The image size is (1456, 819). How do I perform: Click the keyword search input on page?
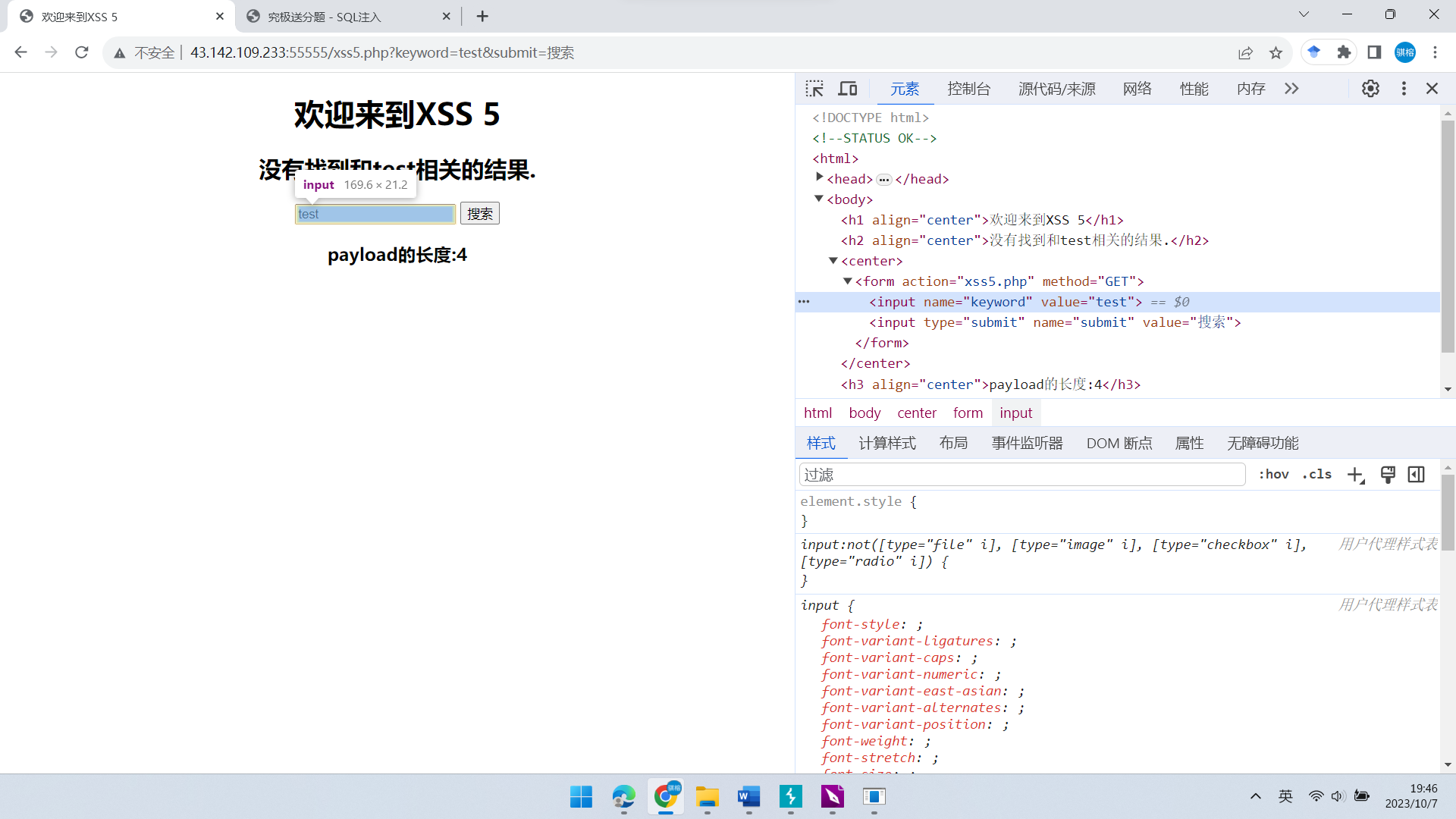(x=375, y=214)
